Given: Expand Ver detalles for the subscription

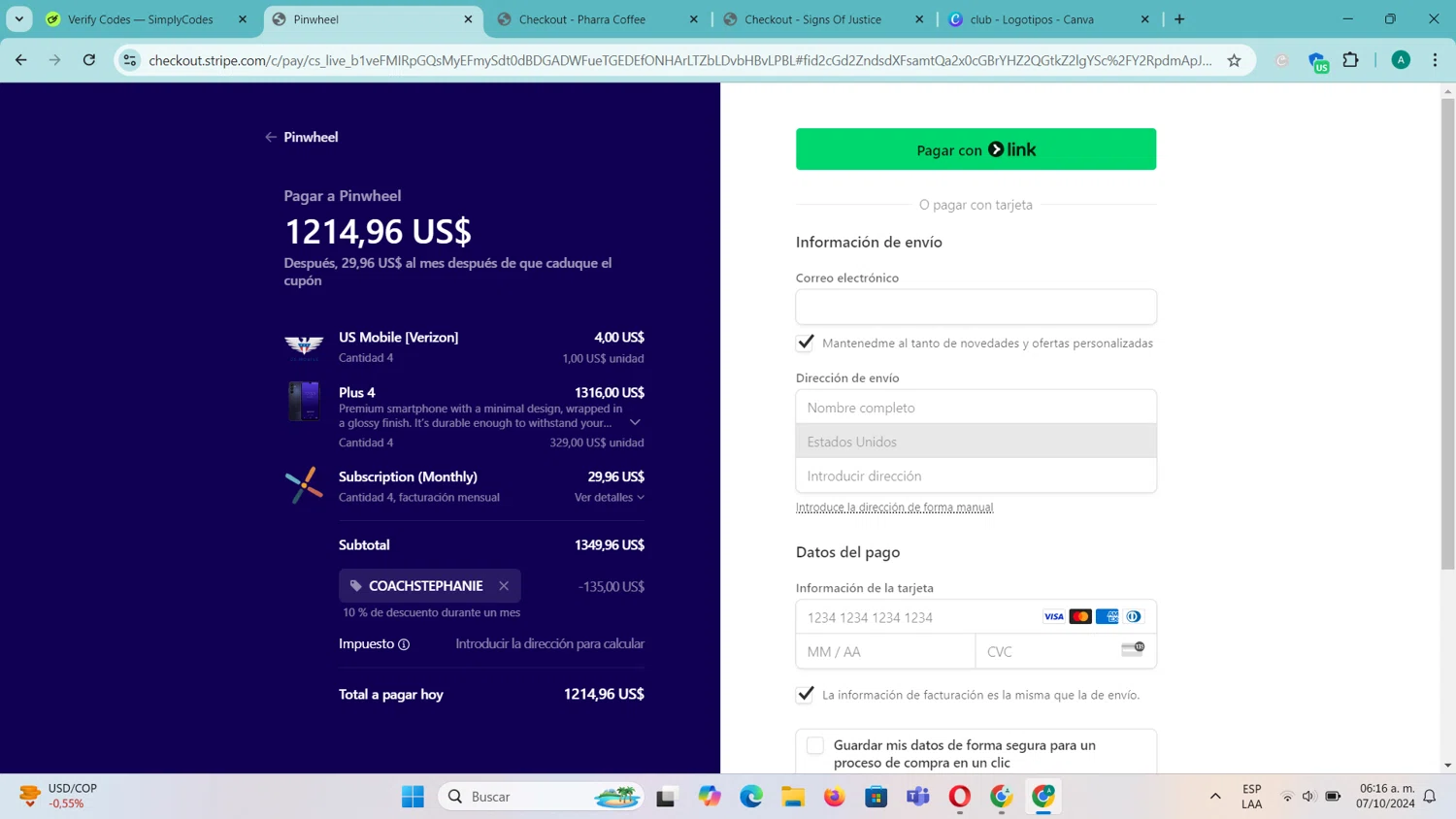Looking at the screenshot, I should [x=609, y=497].
